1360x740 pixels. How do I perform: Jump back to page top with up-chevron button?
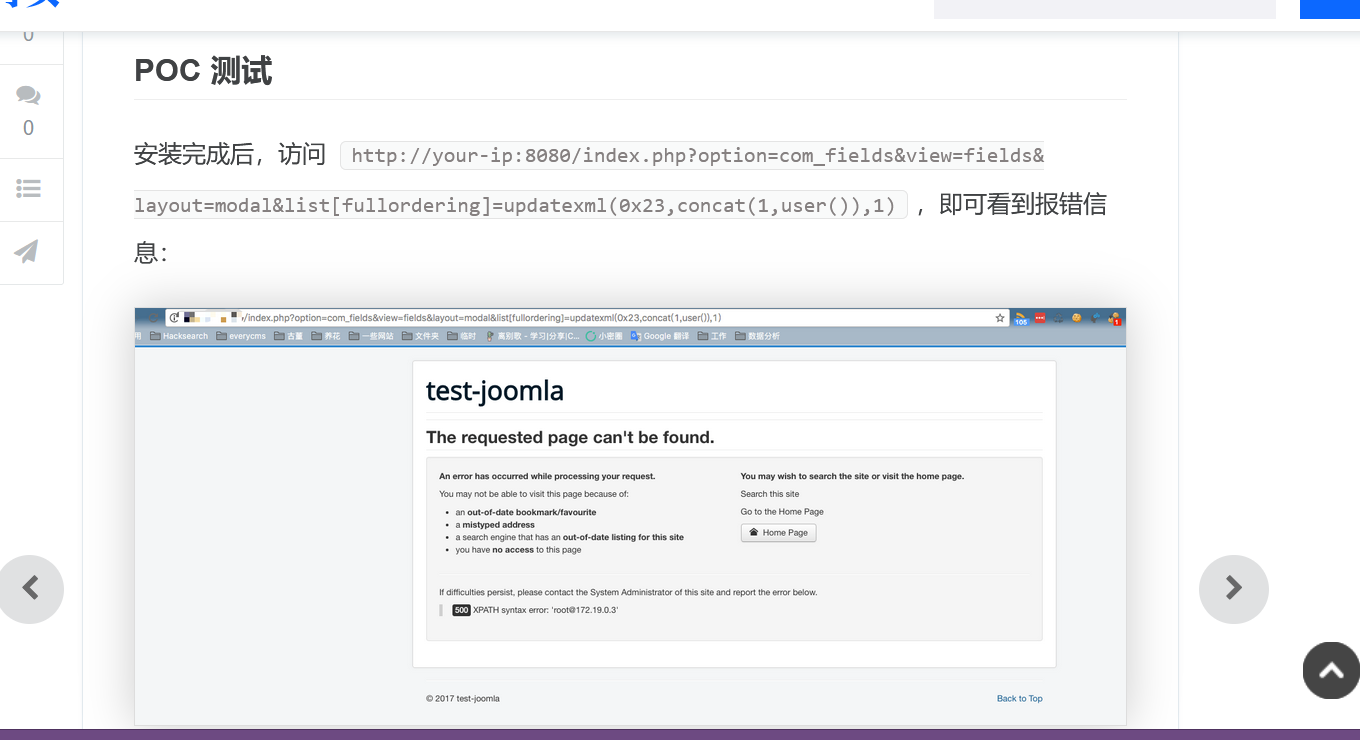1331,670
